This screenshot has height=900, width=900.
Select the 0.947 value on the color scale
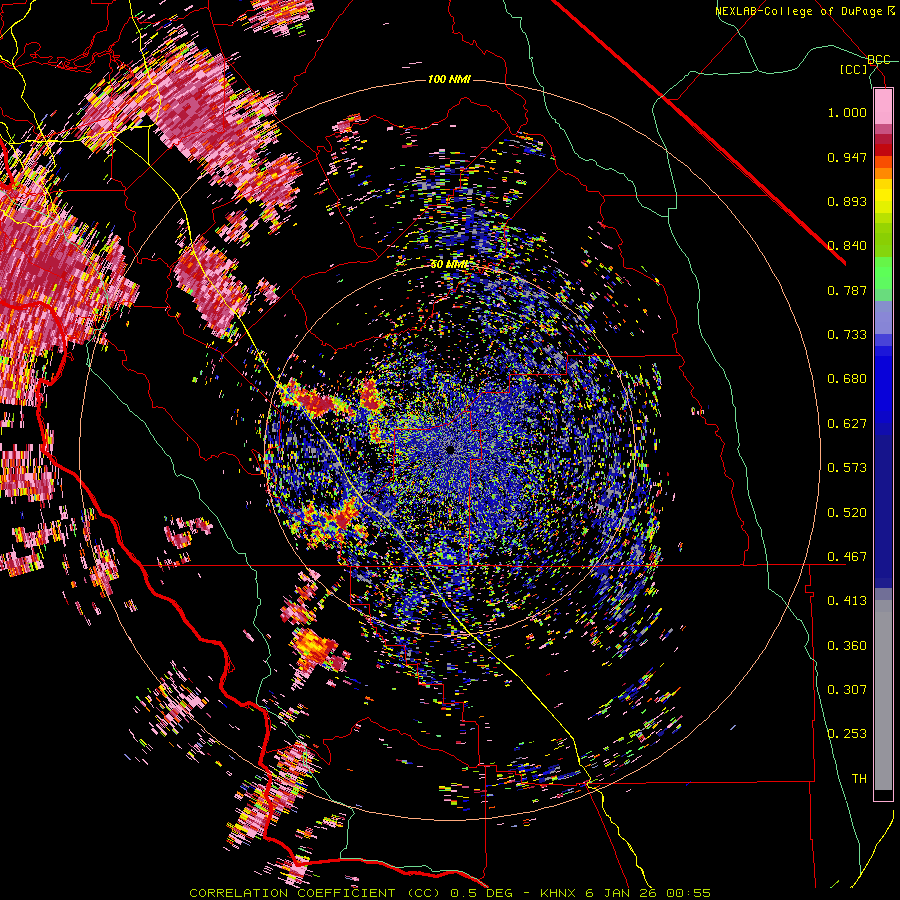(x=847, y=157)
